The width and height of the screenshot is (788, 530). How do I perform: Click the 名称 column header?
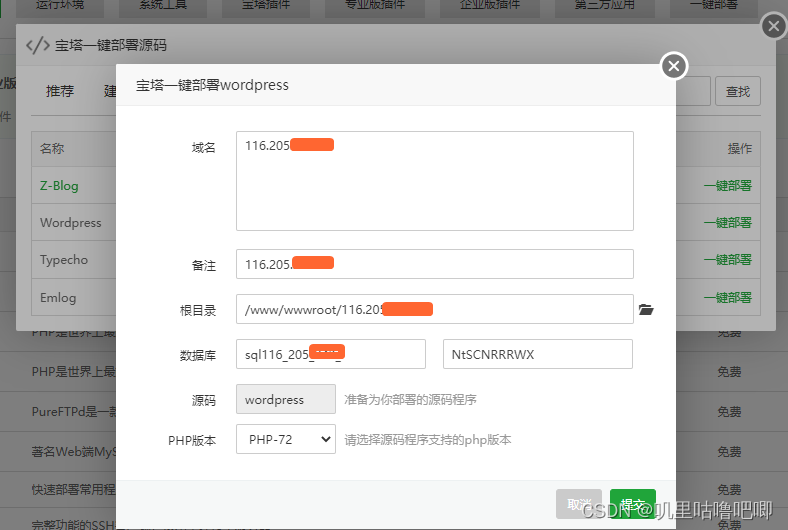[x=52, y=148]
